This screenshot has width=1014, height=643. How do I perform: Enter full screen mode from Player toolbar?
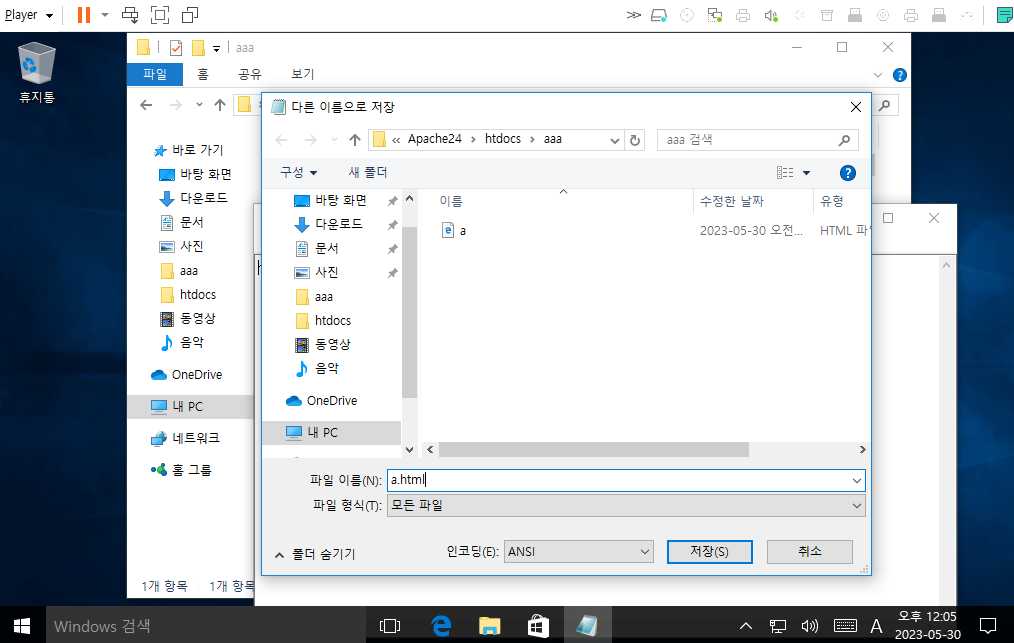click(160, 15)
